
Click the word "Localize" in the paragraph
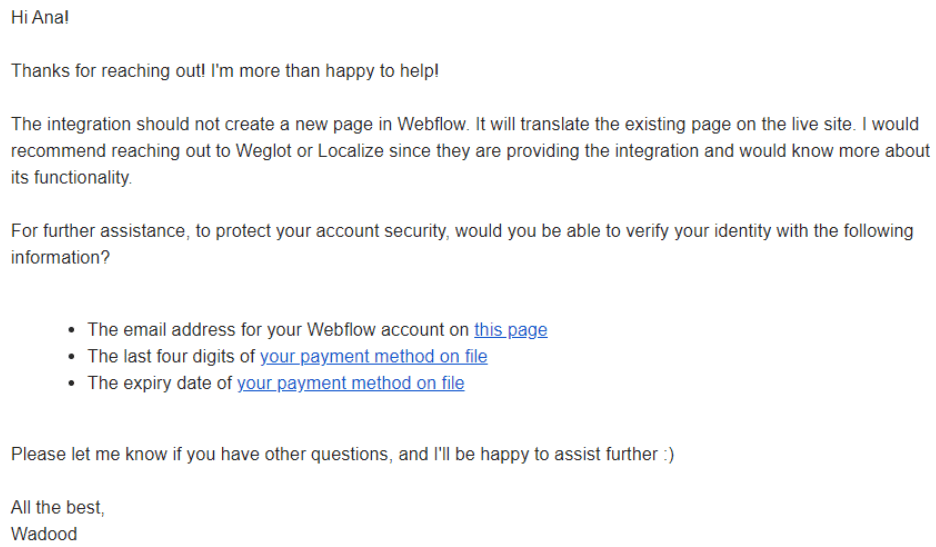pyautogui.click(x=350, y=150)
